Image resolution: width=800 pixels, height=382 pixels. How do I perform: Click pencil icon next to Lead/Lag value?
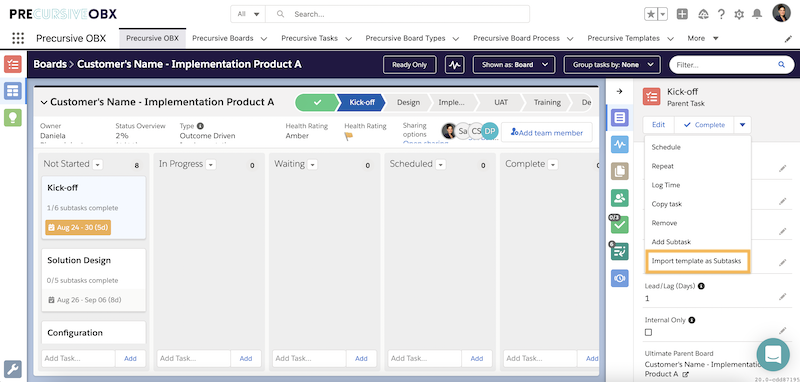click(783, 297)
